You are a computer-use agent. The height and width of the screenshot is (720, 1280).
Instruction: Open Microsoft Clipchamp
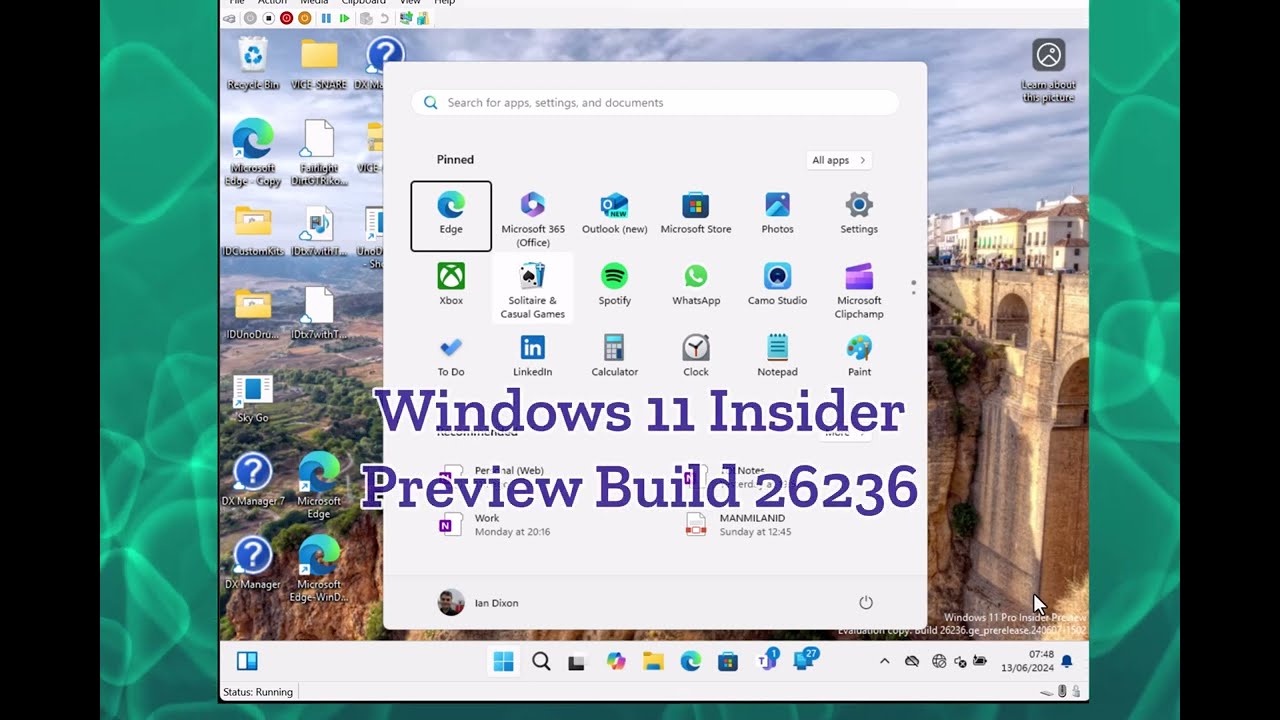(859, 290)
